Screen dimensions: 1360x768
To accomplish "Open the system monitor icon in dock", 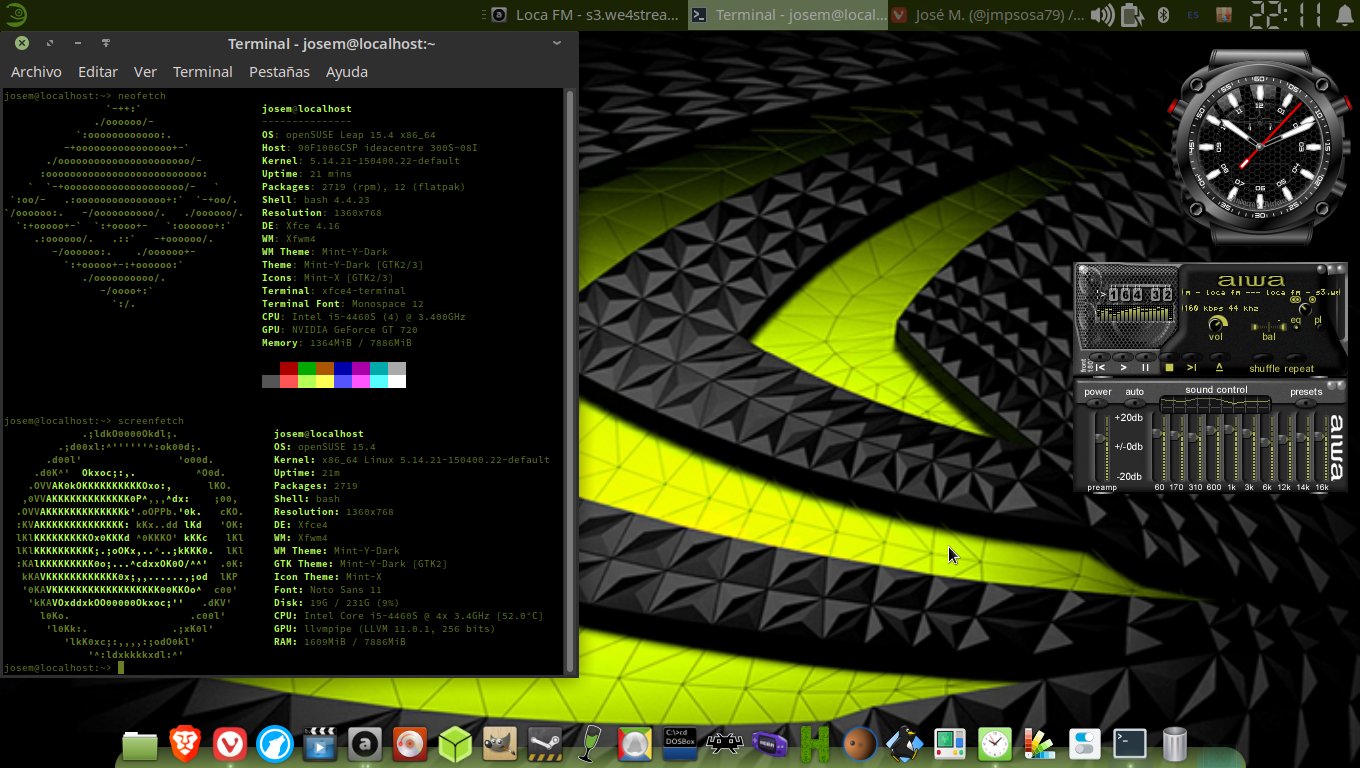I will (x=950, y=744).
